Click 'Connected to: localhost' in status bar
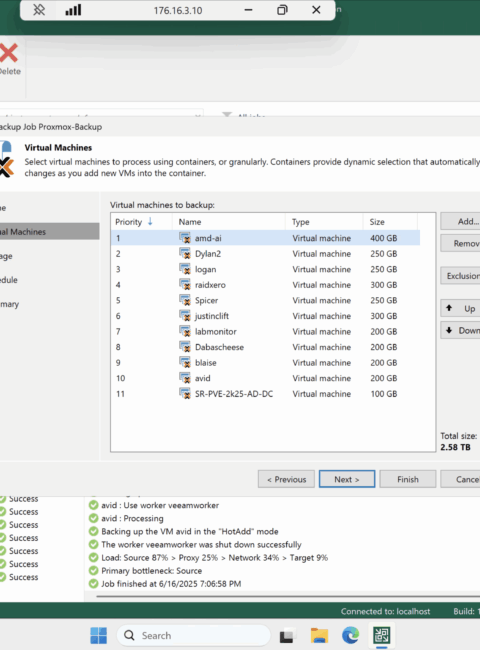480x650 pixels. coord(385,611)
